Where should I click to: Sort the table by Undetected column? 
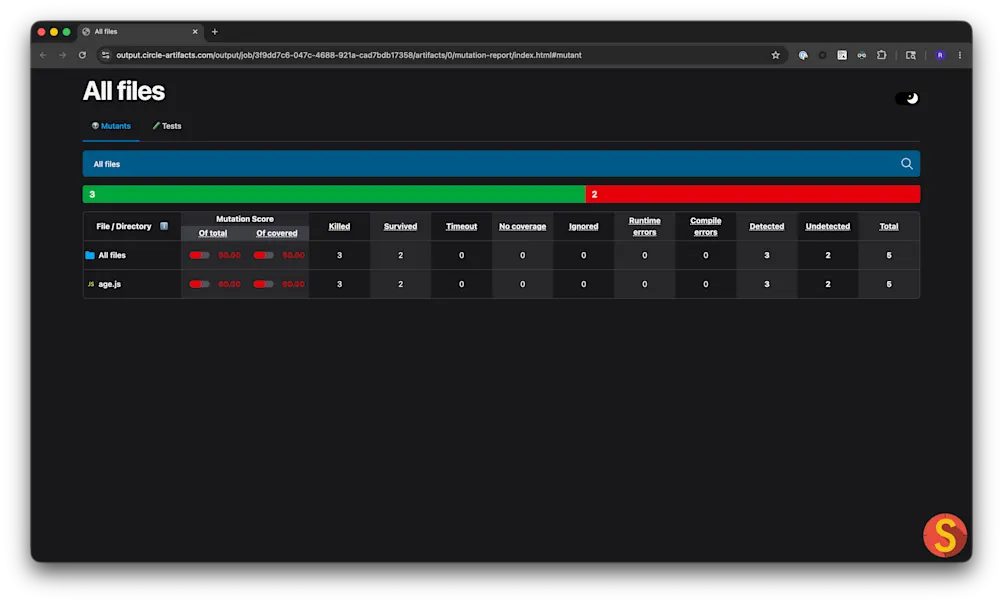pos(828,226)
